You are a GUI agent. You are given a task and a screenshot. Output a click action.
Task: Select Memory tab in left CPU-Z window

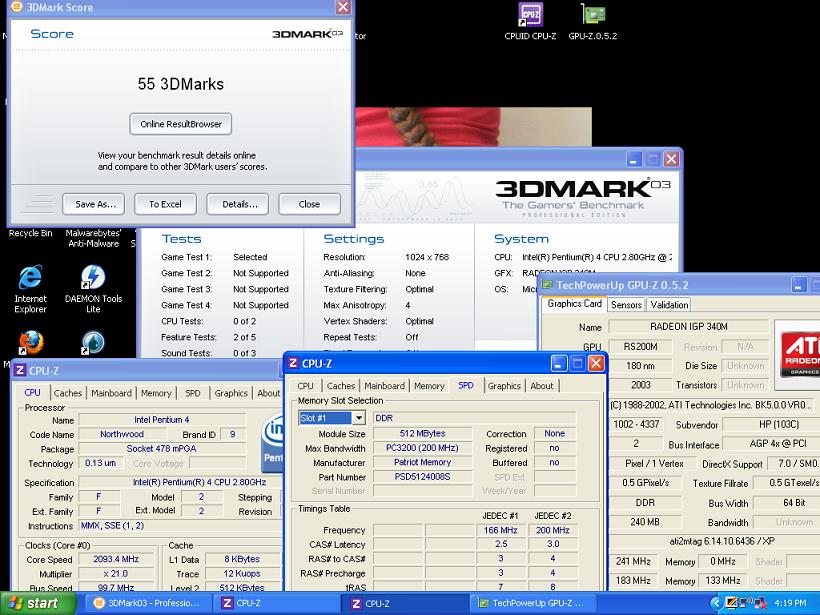[156, 393]
